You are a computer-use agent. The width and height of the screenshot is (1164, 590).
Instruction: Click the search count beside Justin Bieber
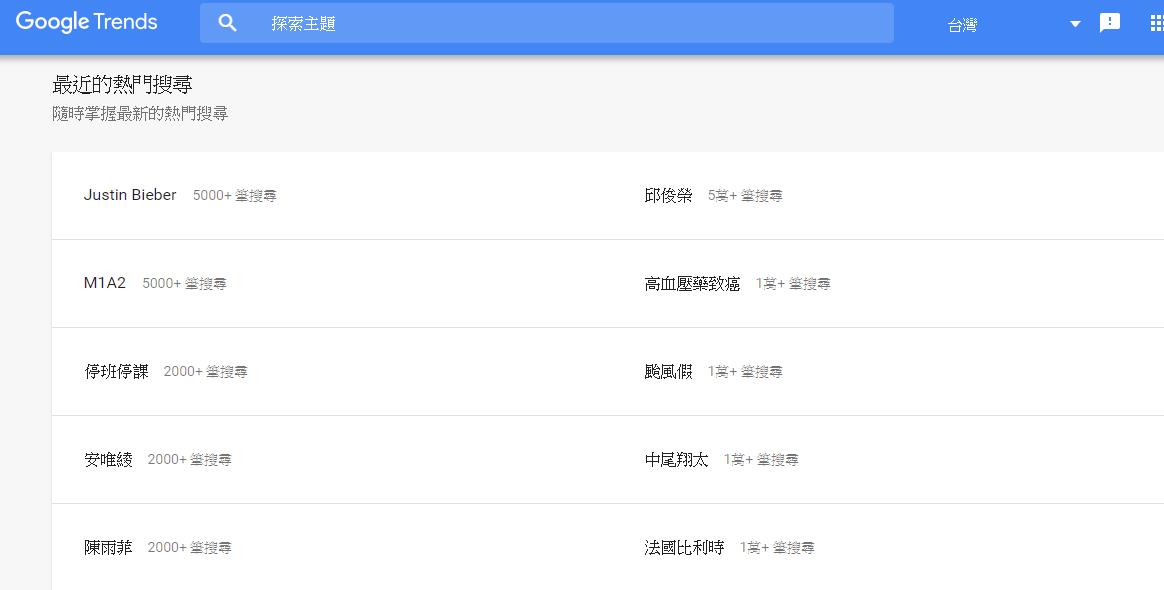[235, 196]
